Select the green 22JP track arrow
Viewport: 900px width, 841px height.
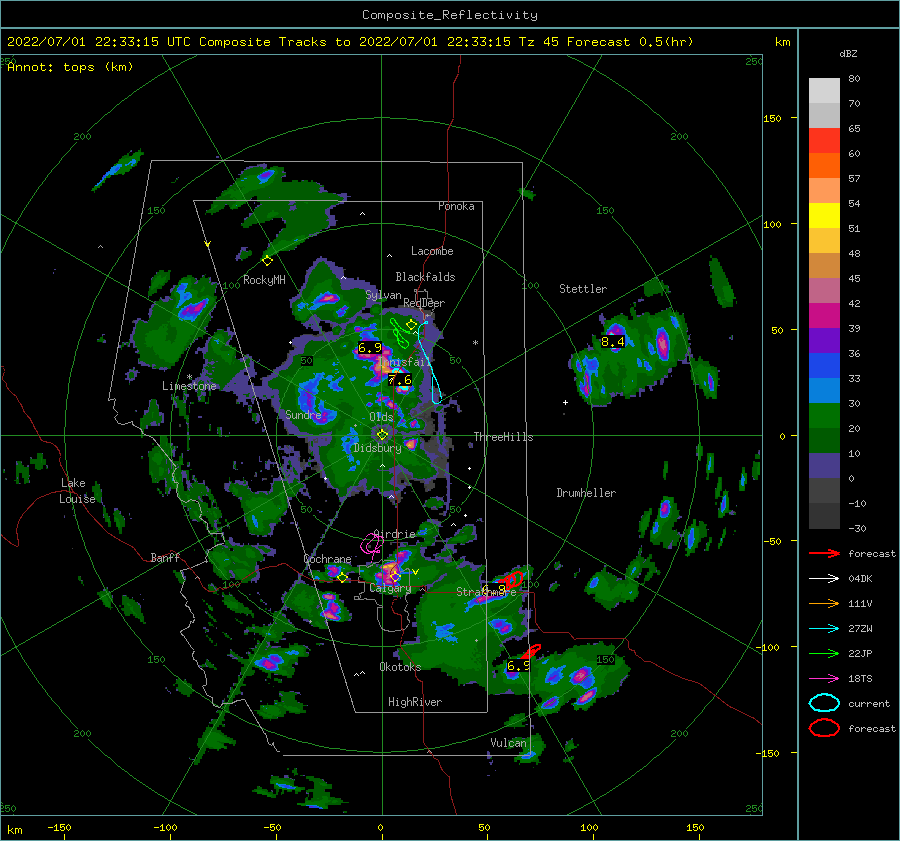coord(824,653)
